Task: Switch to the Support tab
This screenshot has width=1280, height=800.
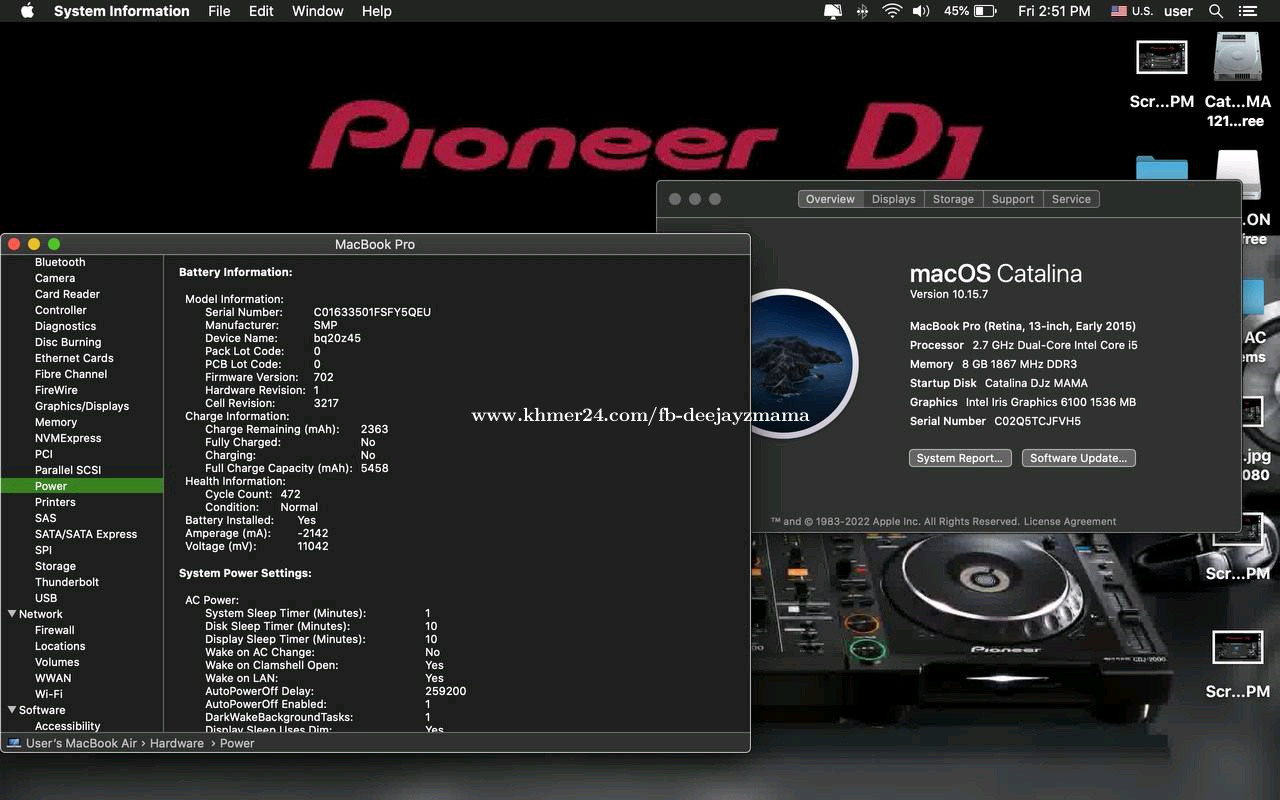Action: pos(1013,199)
